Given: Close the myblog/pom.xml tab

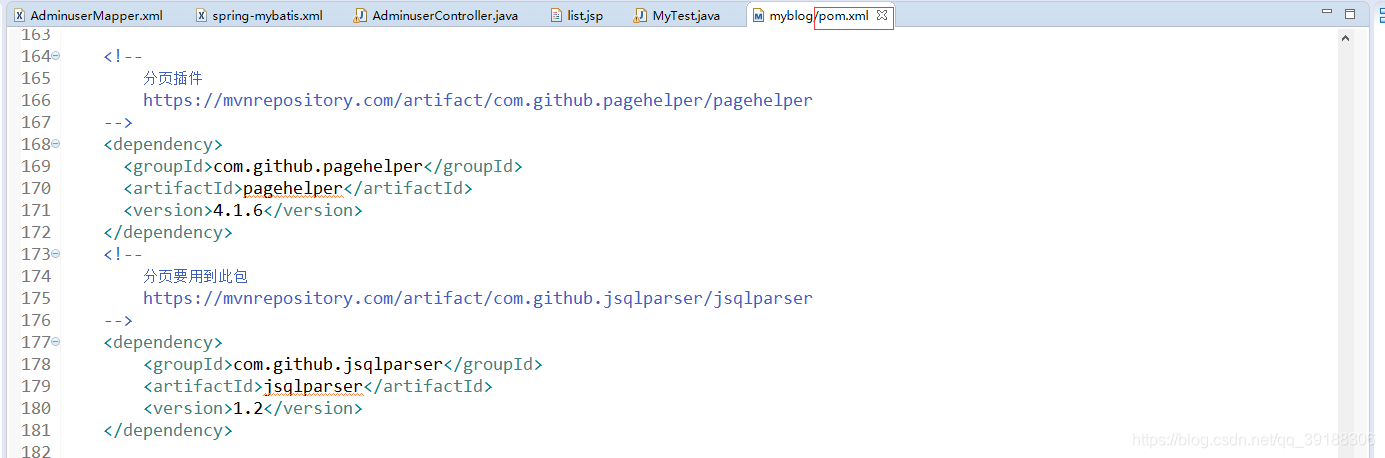Looking at the screenshot, I should (x=882, y=16).
